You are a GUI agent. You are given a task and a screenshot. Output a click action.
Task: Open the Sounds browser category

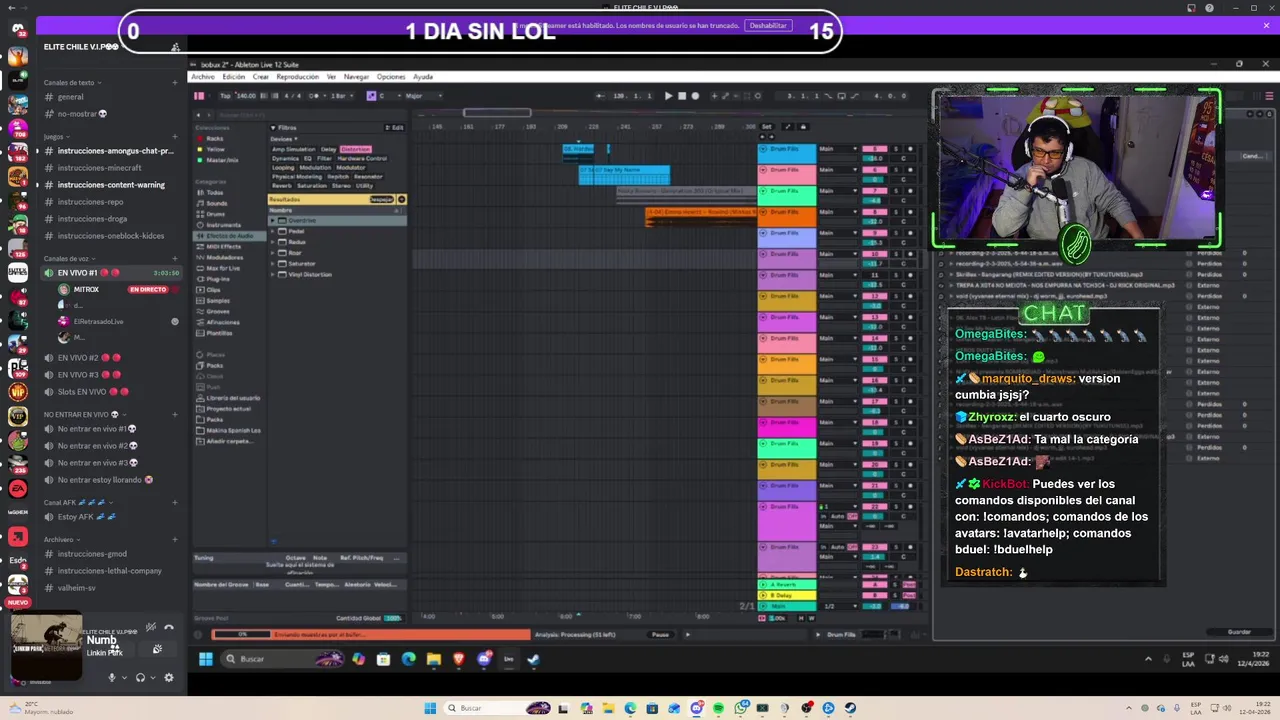coord(216,203)
